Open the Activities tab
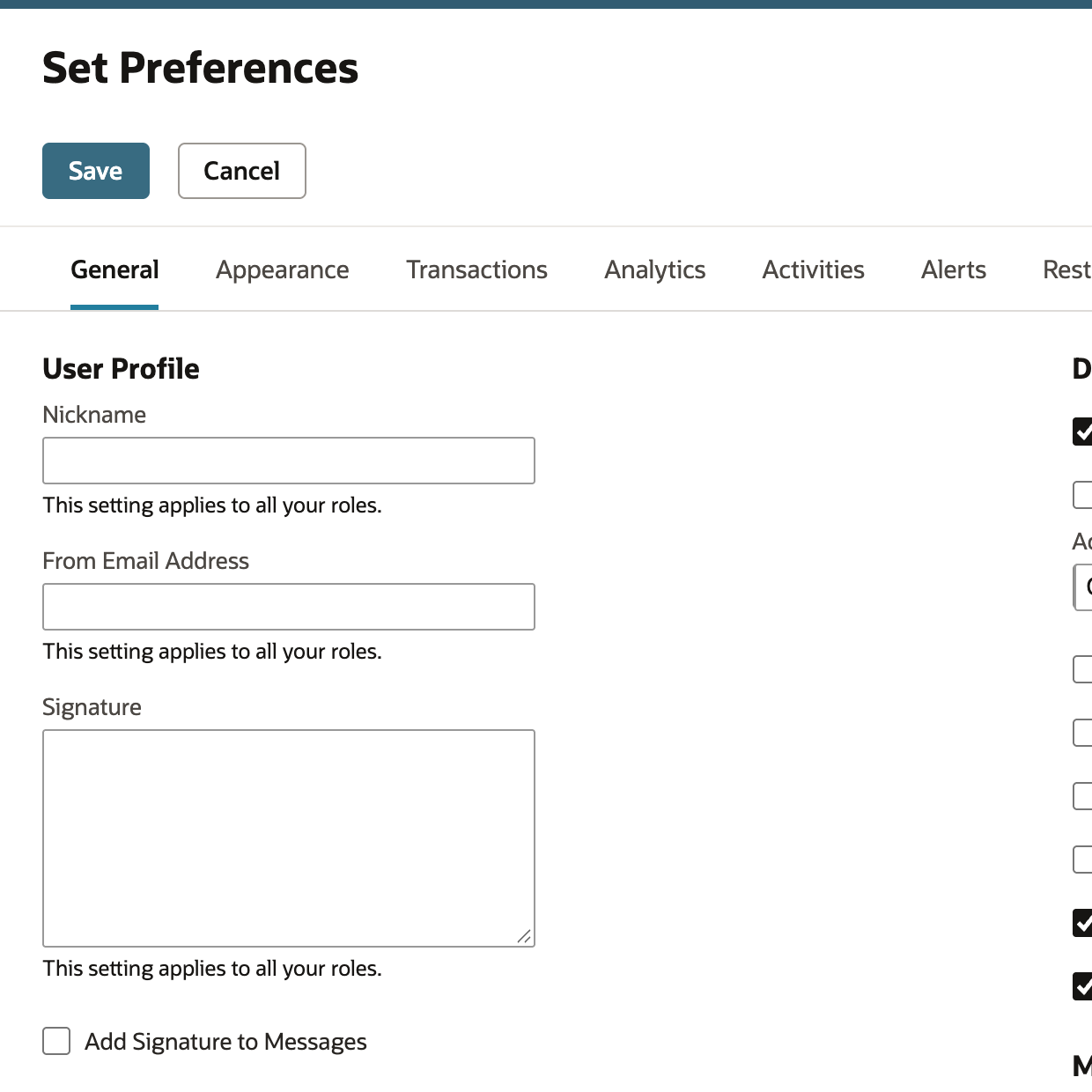 point(814,269)
